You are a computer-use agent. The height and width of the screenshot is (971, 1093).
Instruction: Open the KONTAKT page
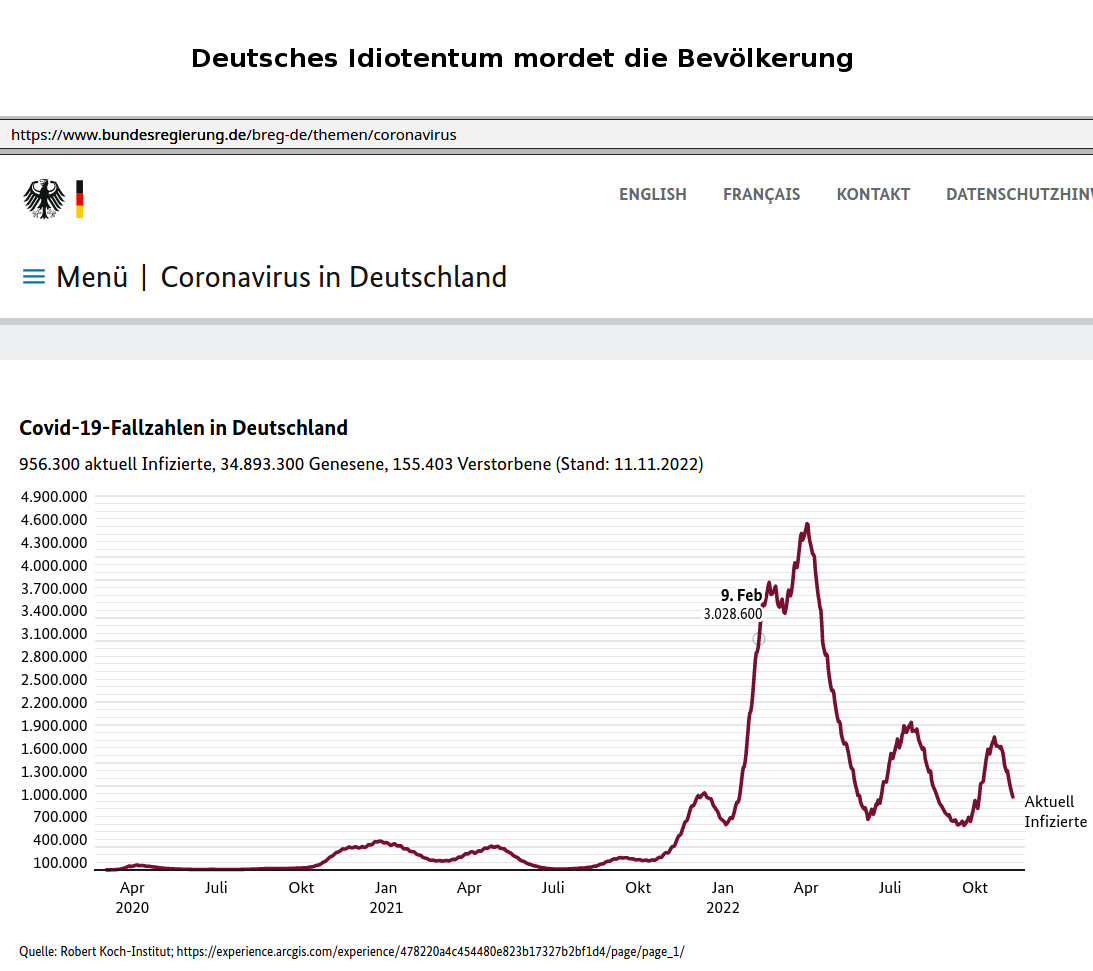pos(873,194)
